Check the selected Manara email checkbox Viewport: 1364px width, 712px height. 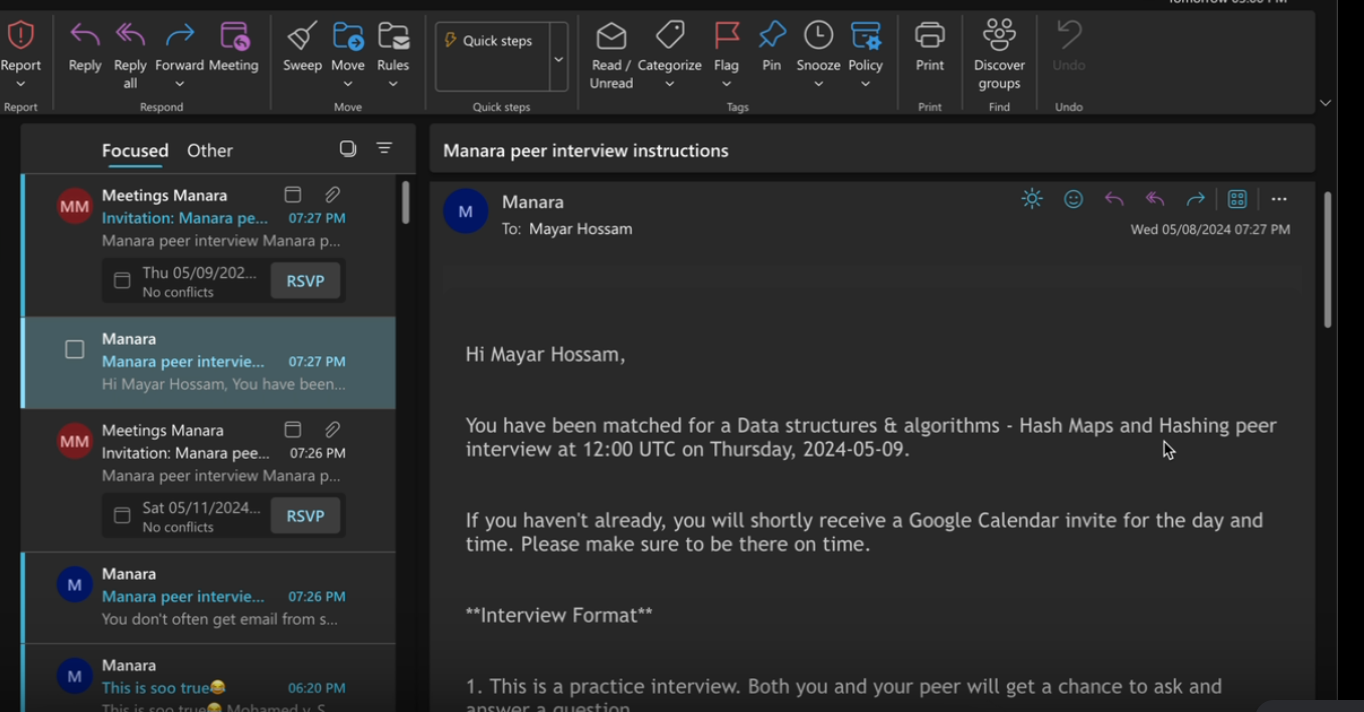75,350
